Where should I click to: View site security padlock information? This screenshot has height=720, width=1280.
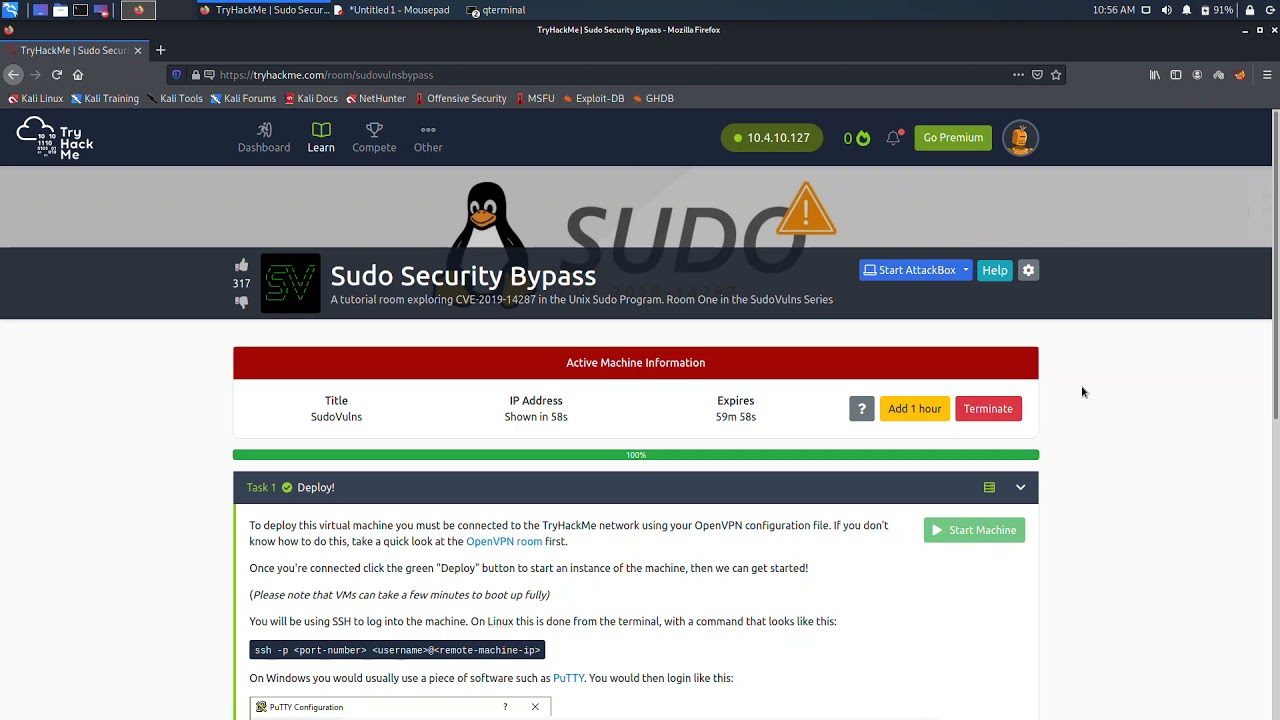pos(195,74)
